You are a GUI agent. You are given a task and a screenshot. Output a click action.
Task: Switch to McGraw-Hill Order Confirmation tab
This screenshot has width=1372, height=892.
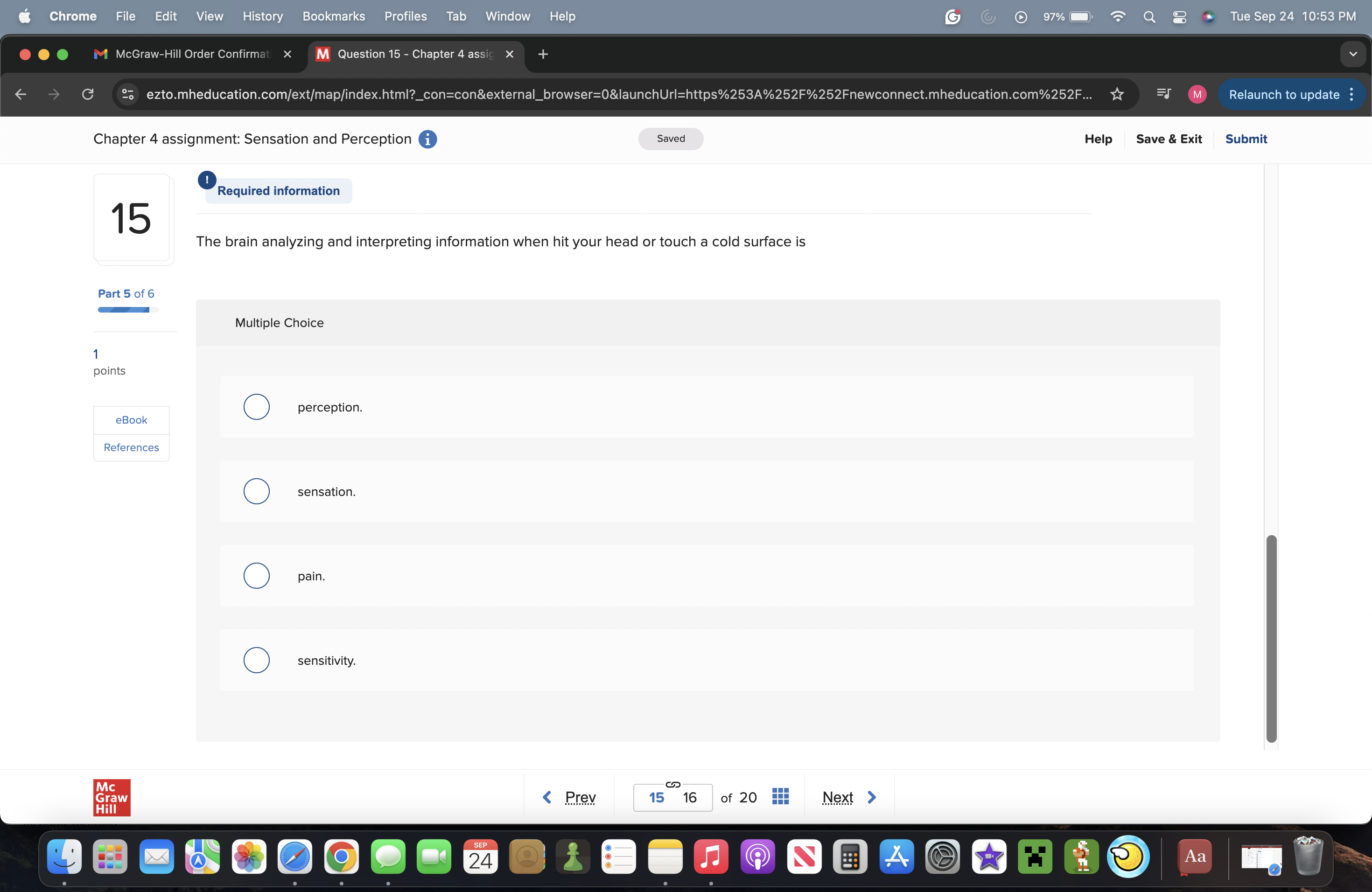pos(192,54)
